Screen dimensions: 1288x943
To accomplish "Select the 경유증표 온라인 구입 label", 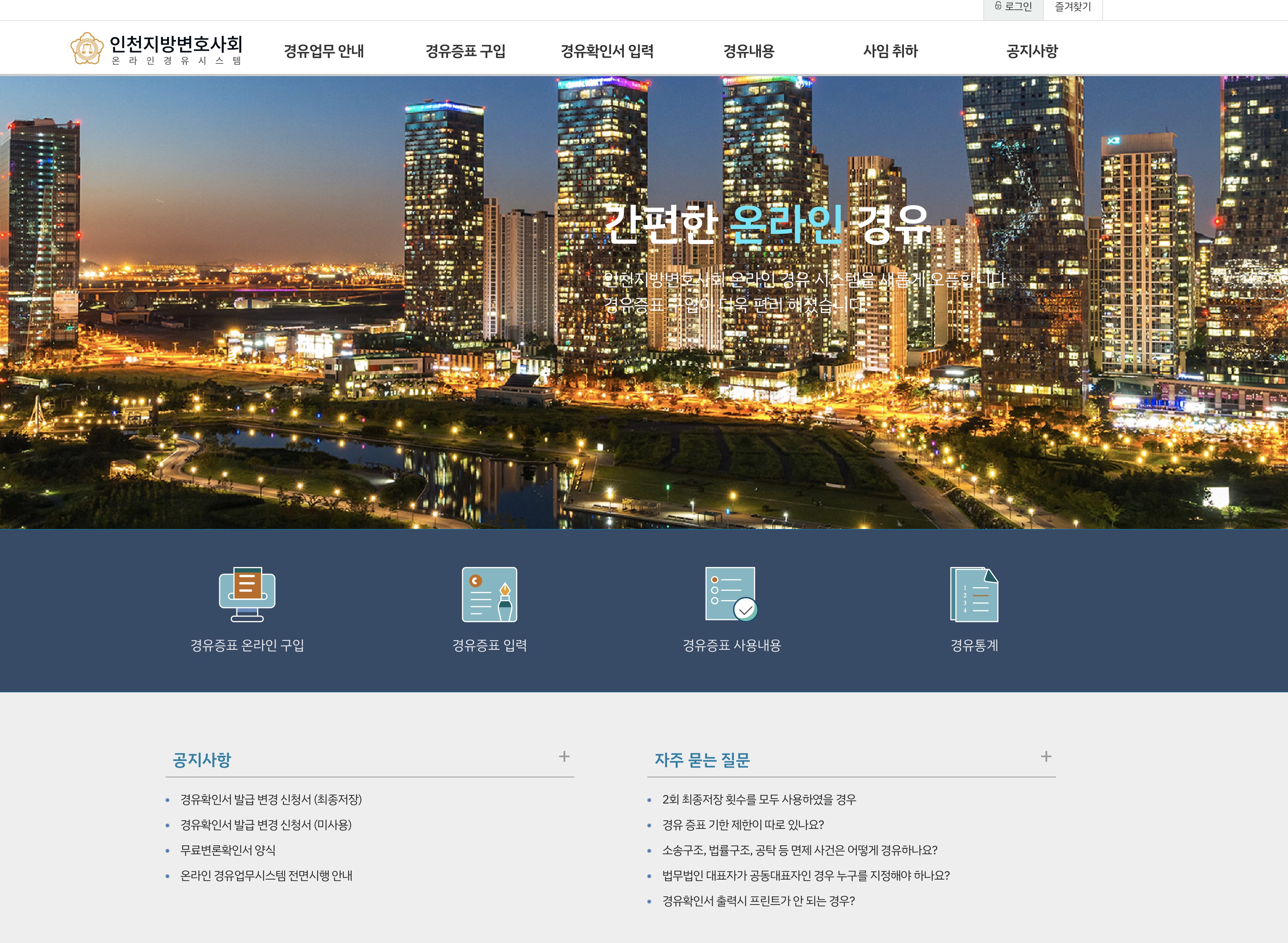I will [247, 645].
